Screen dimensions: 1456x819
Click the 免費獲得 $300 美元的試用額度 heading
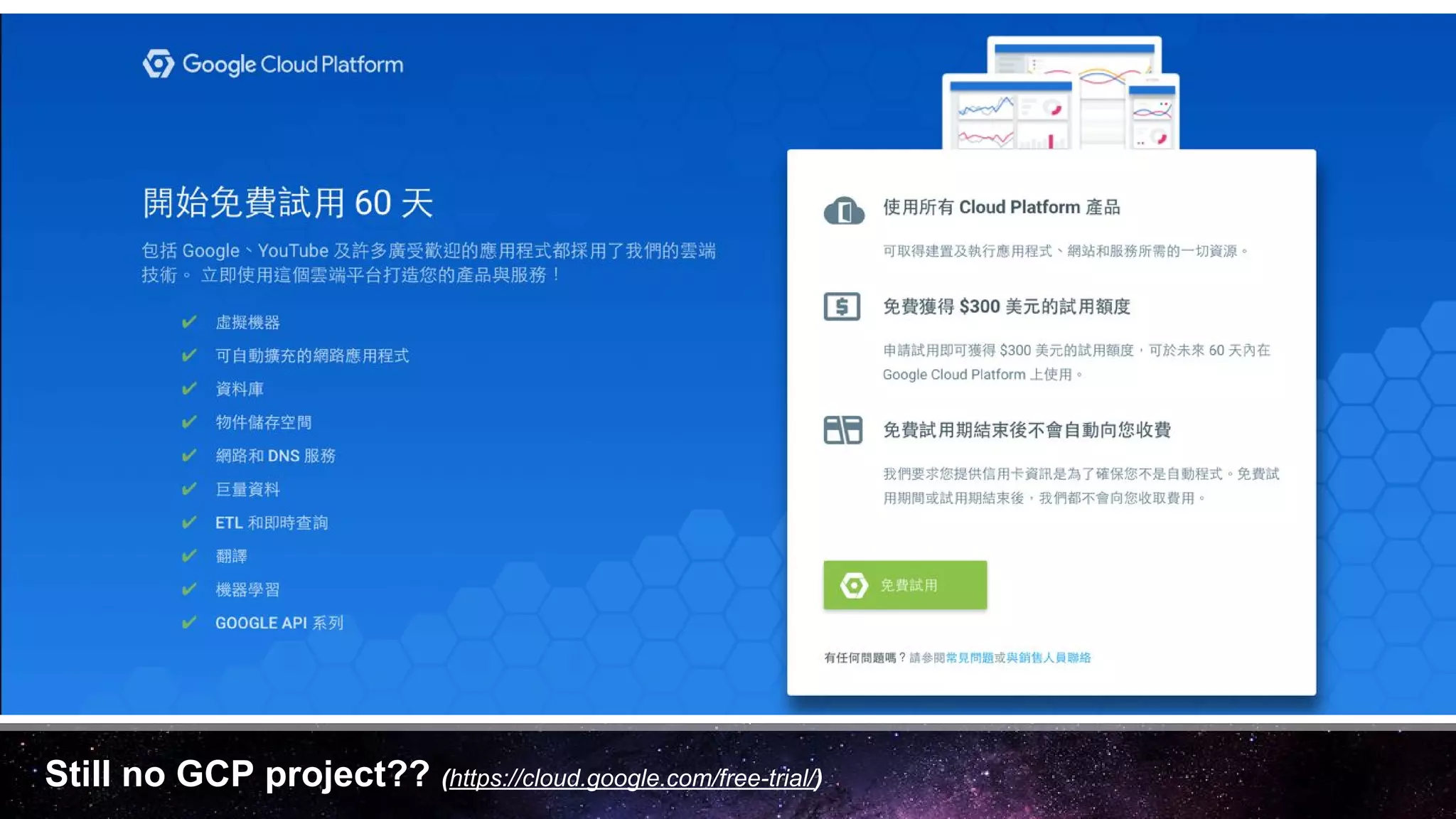(x=1006, y=306)
